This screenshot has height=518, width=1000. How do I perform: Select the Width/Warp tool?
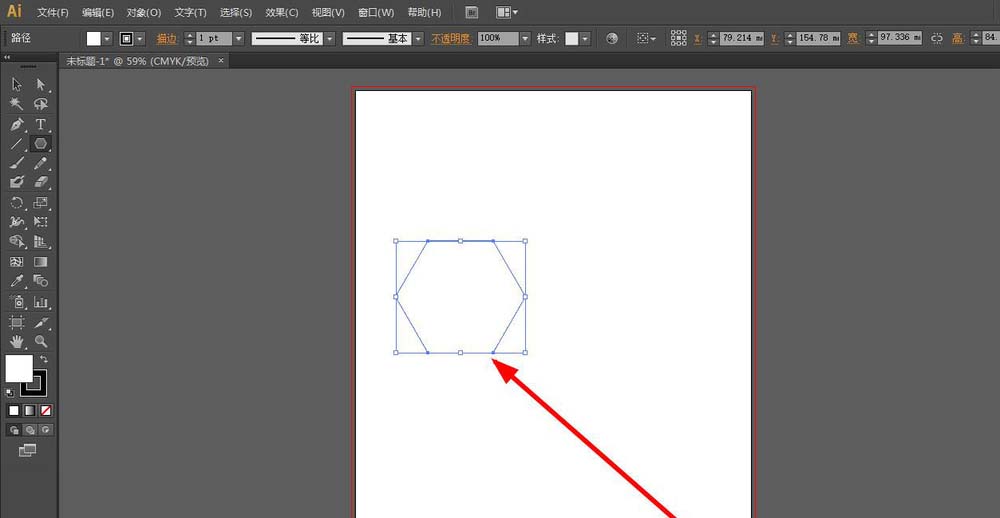click(17, 222)
